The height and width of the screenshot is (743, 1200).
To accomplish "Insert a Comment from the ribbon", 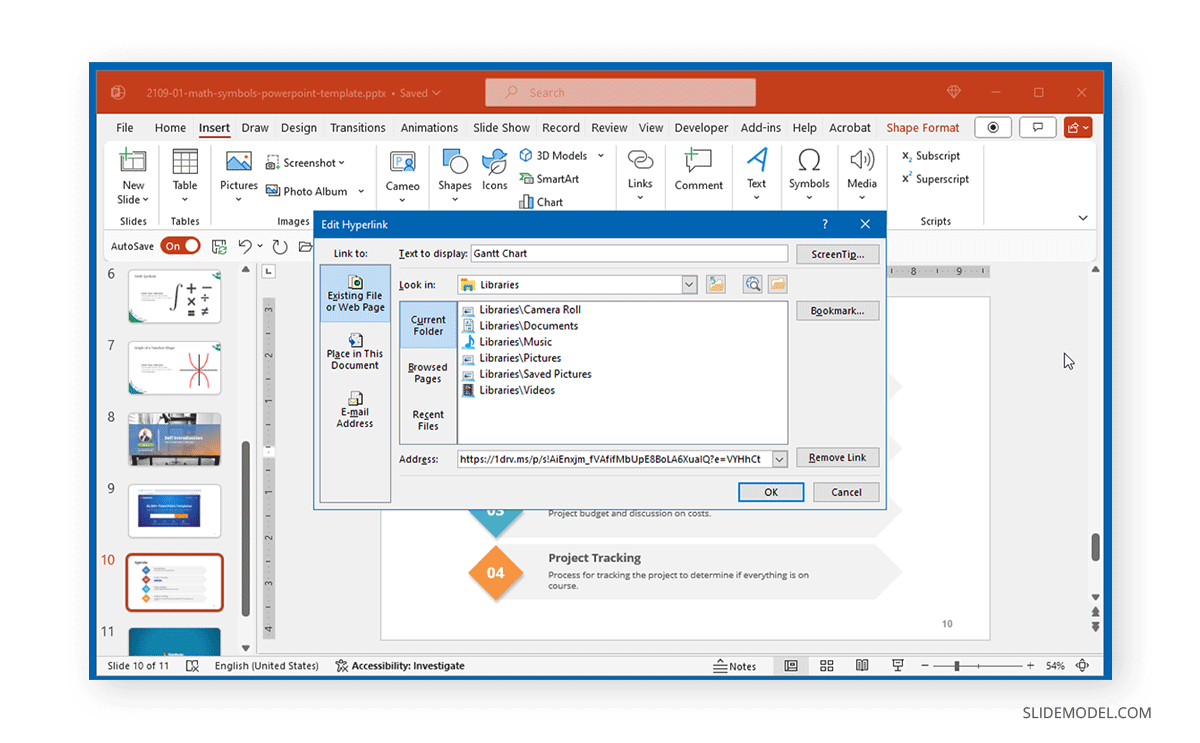I will point(698,162).
